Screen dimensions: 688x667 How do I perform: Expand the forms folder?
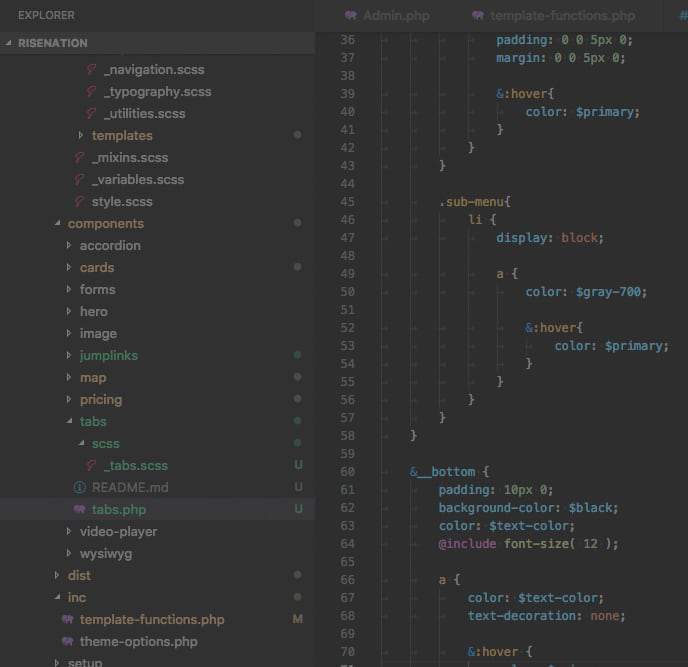pyautogui.click(x=68, y=289)
